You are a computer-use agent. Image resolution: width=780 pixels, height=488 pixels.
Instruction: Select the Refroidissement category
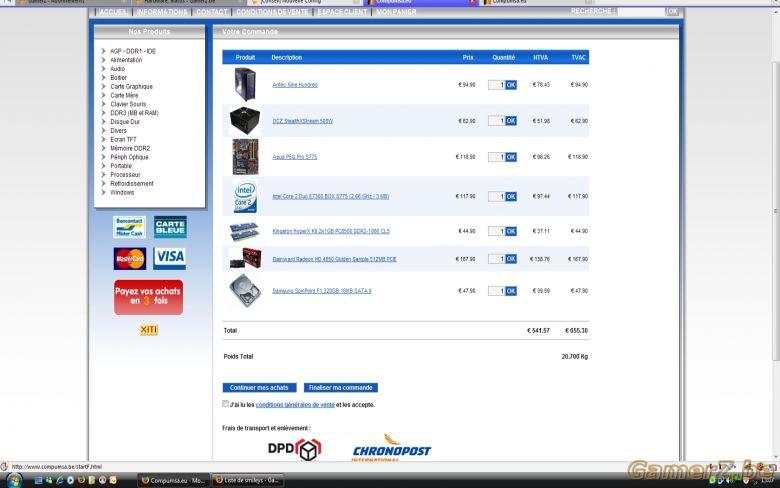click(x=132, y=184)
